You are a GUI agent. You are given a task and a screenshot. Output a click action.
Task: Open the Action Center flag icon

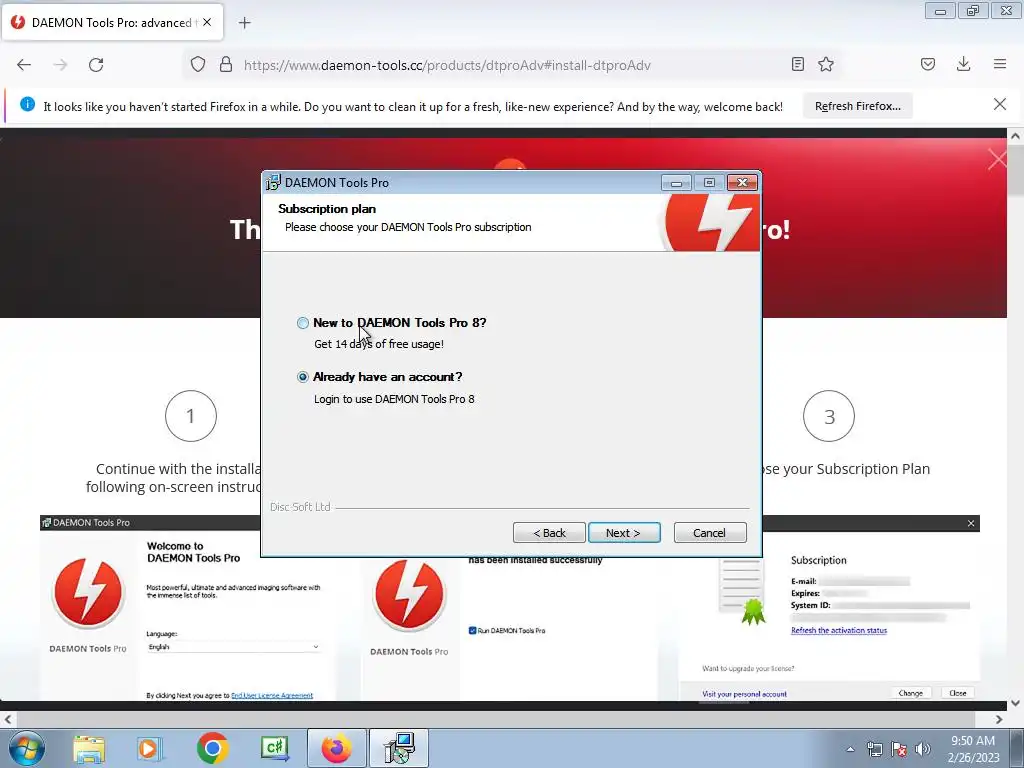[899, 749]
